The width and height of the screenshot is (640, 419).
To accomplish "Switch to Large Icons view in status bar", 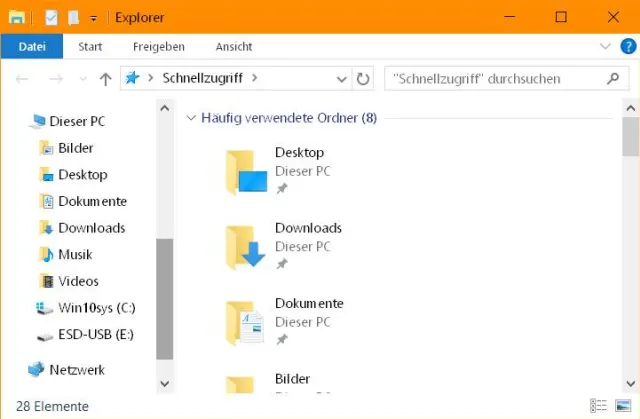I will (622, 407).
